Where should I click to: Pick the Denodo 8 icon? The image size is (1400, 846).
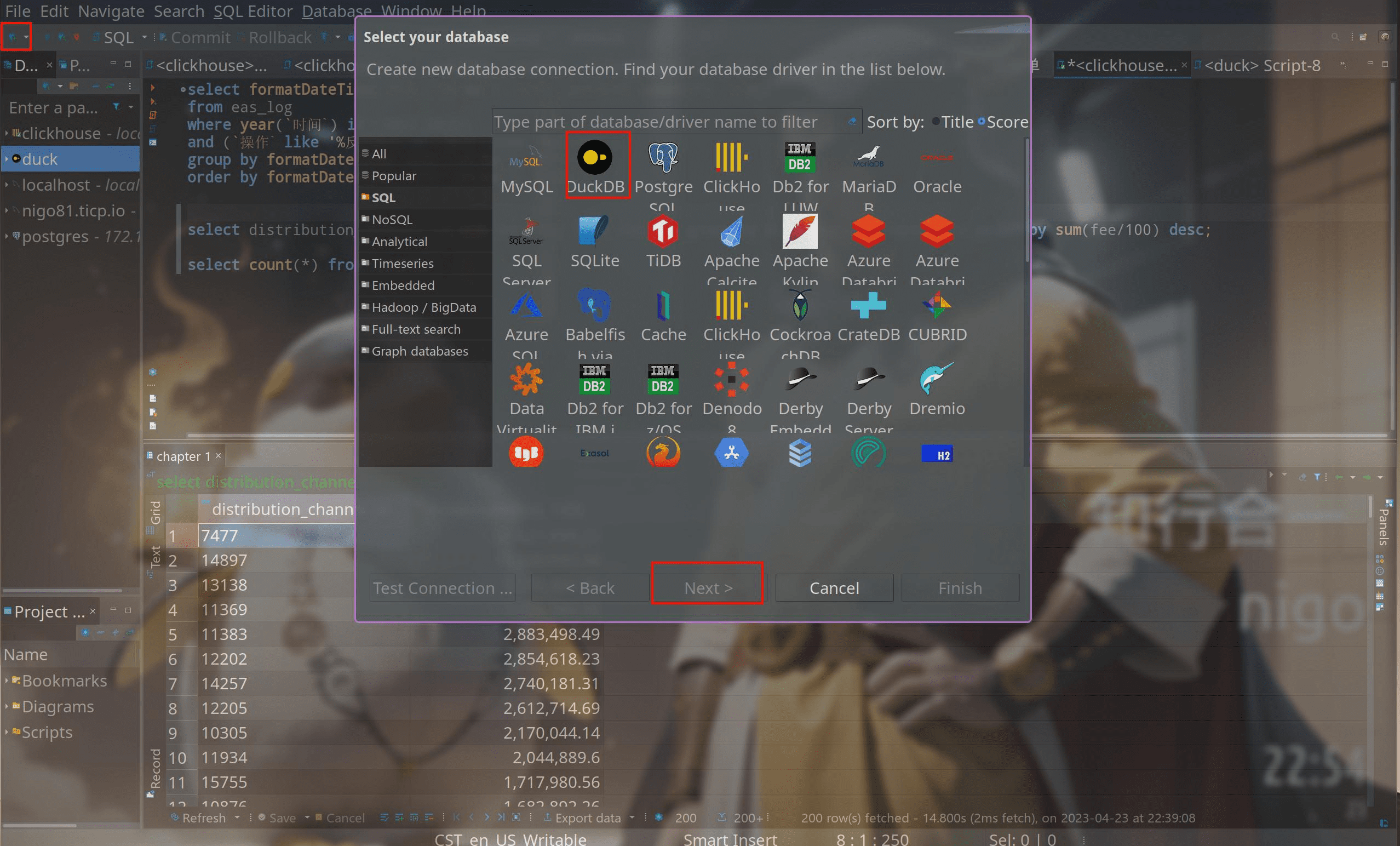click(x=732, y=379)
